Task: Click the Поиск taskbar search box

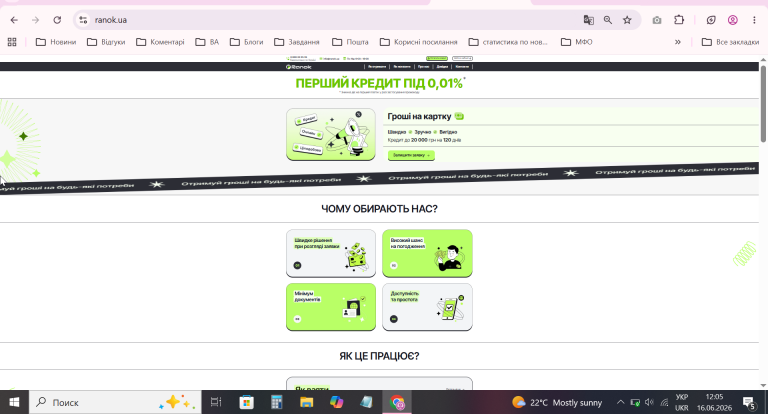Action: (x=115, y=402)
